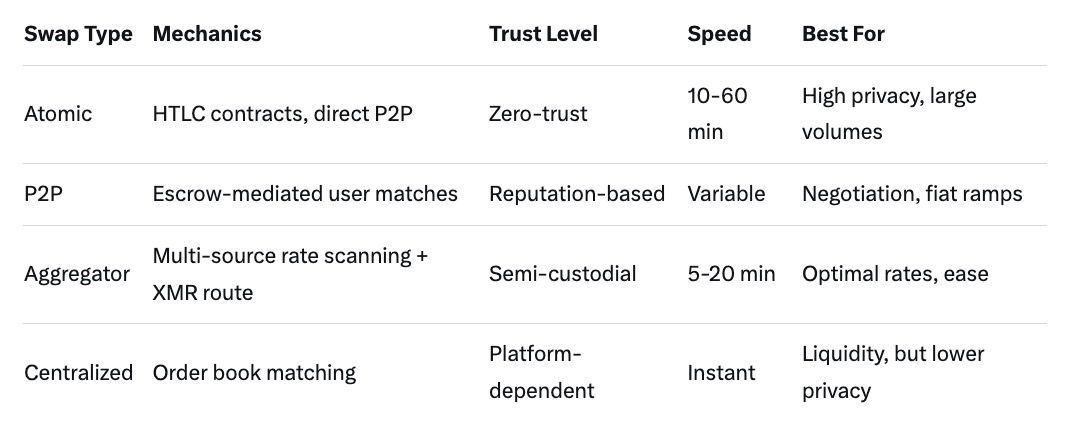Click the Swap Type column header
The height and width of the screenshot is (428, 1074).
(x=78, y=34)
